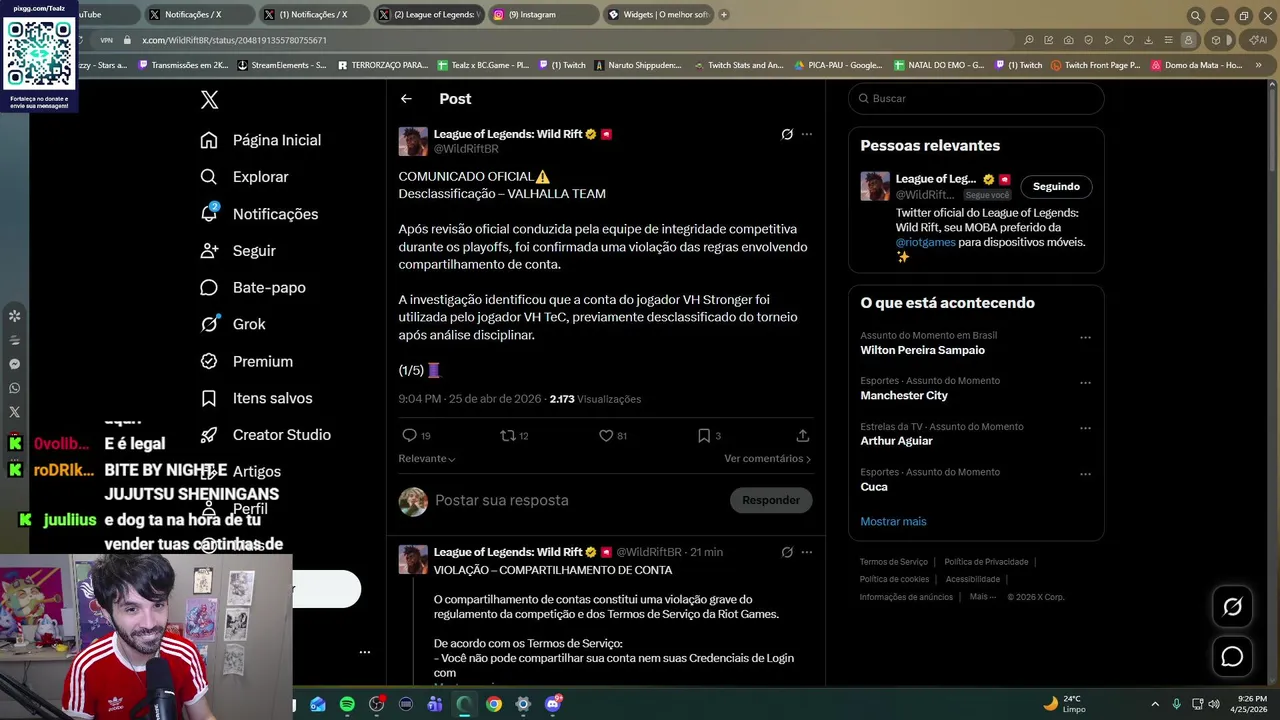
Task: Open Discord from the taskbar
Action: coord(553,704)
